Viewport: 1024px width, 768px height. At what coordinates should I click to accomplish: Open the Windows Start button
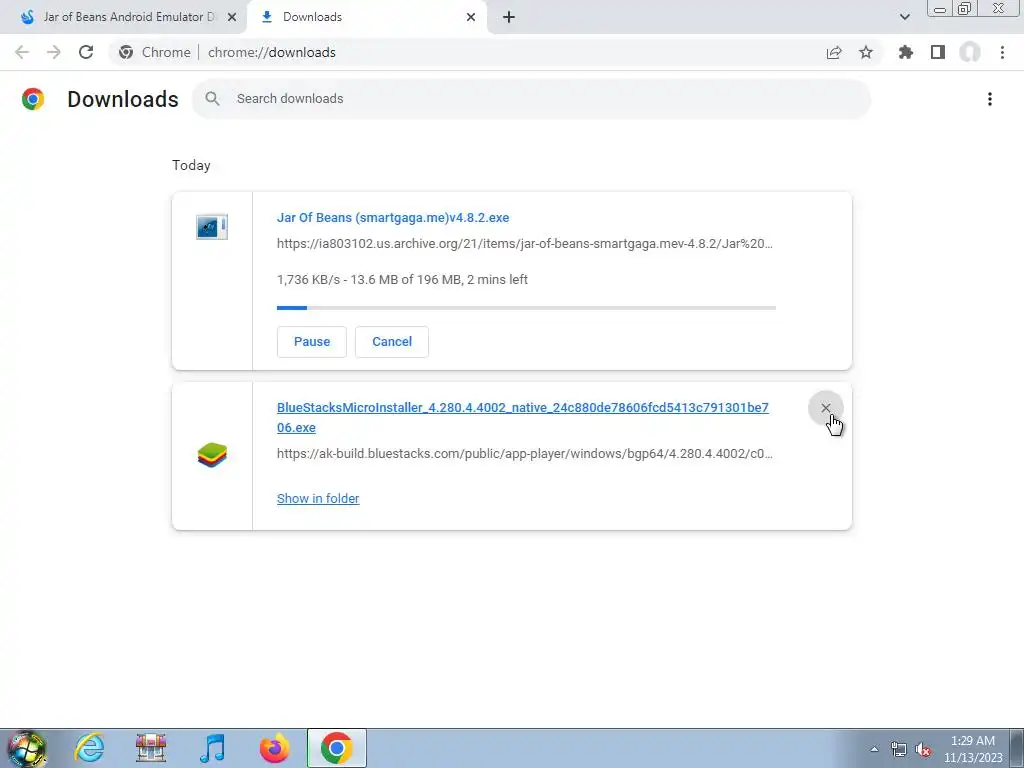[27, 748]
